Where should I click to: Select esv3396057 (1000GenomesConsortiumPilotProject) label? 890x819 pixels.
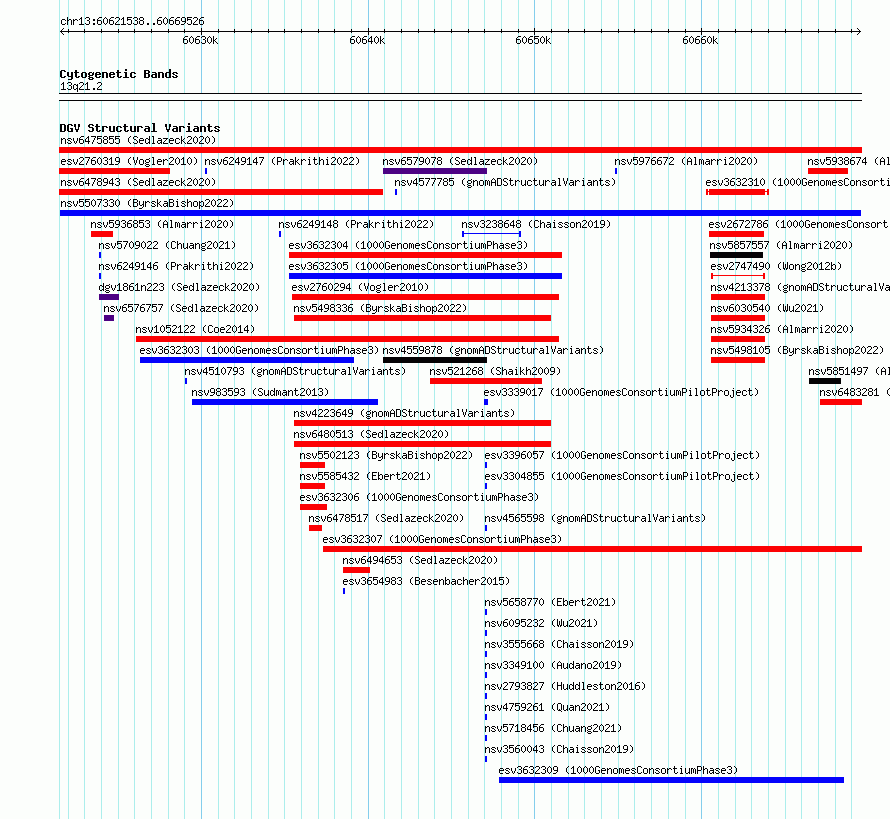coord(623,455)
